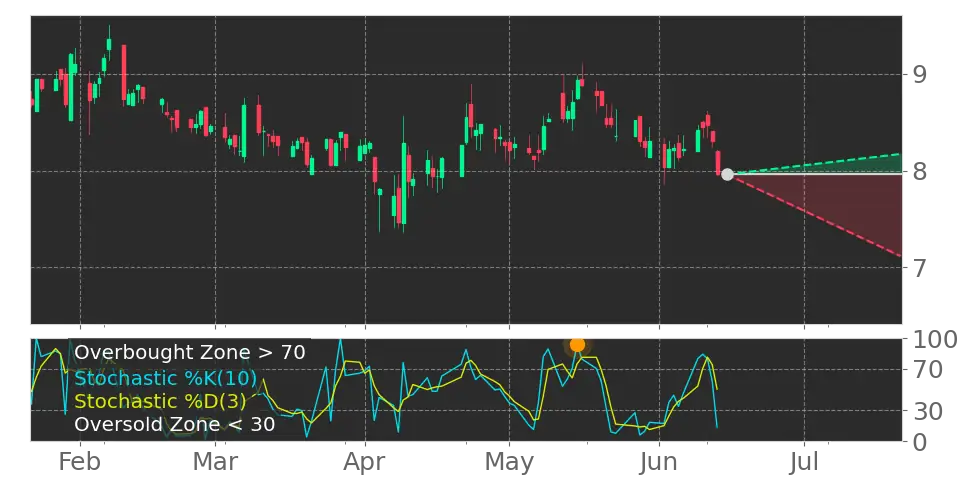
Task: Click the price axis label 8
Action: [920, 171]
